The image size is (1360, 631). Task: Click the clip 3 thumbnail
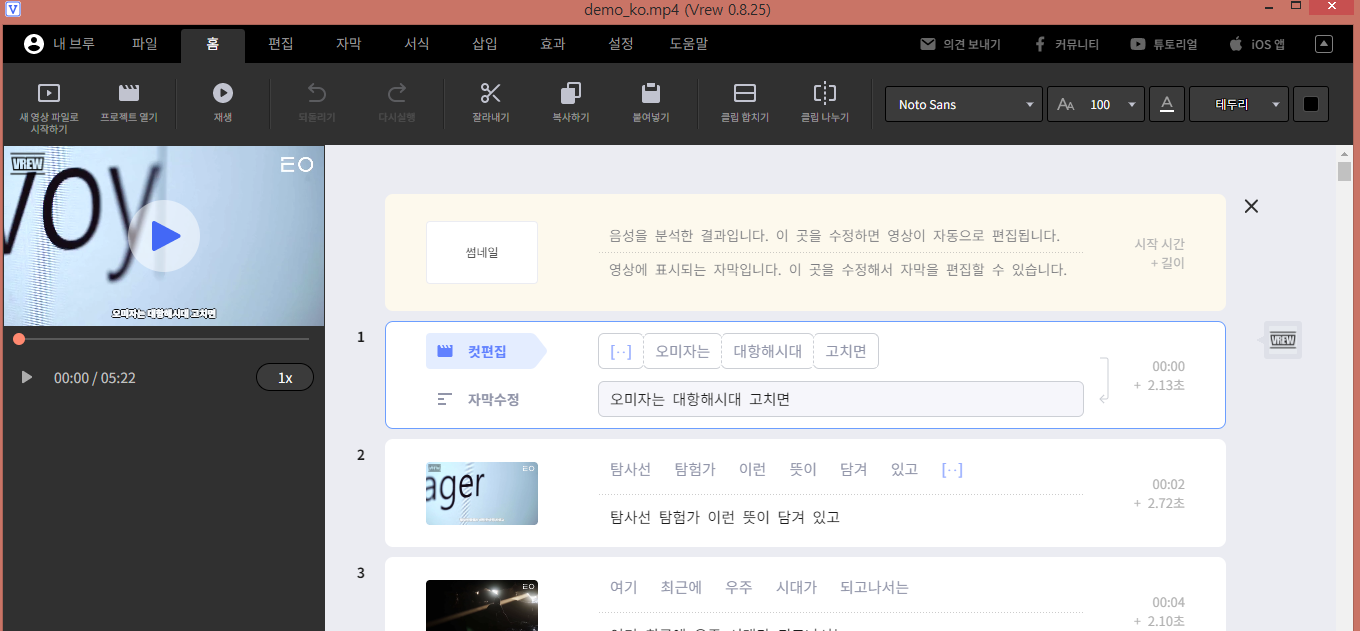point(482,606)
